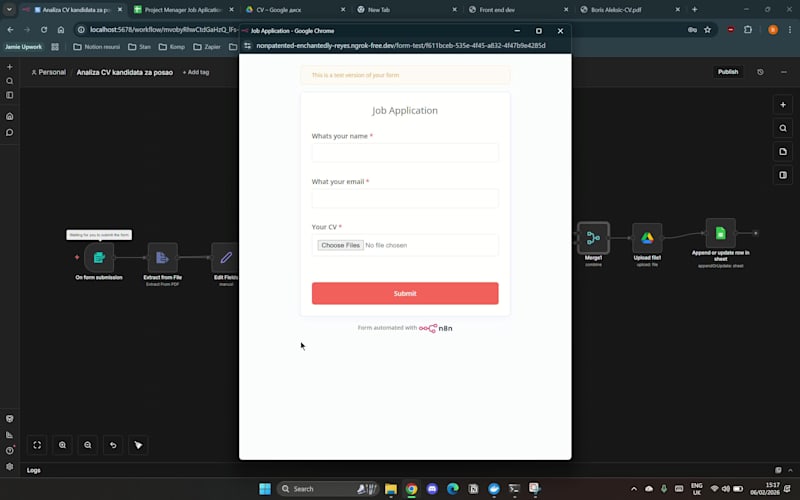Open Chrome extensions puzzle icon
800x500 pixels.
(x=748, y=30)
